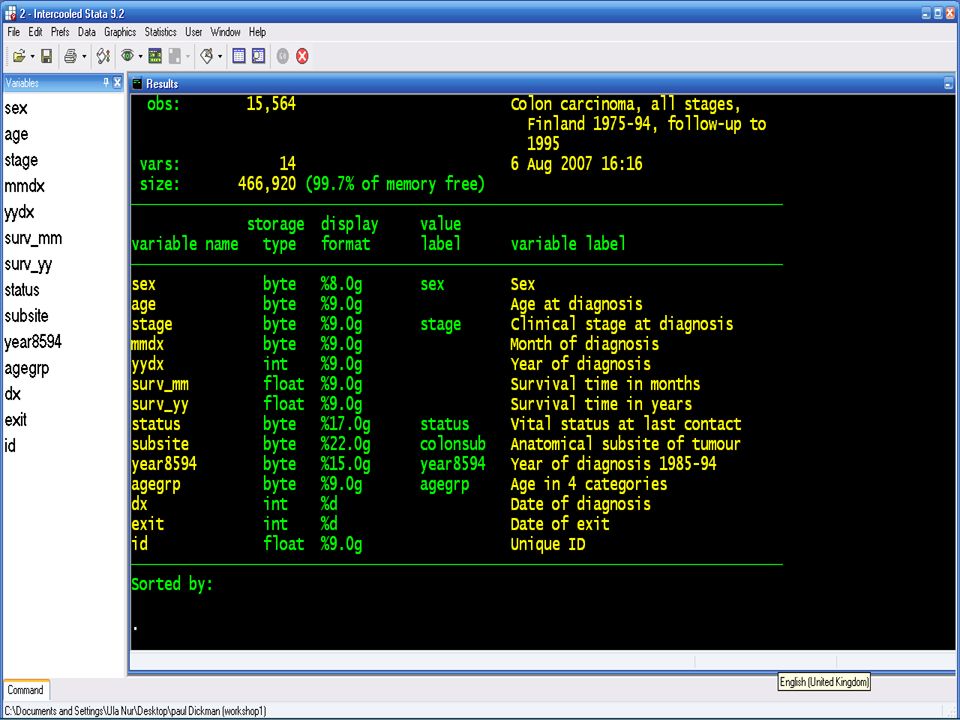This screenshot has width=960, height=720.
Task: Open the Data Editor grid icon
Action: 239,56
